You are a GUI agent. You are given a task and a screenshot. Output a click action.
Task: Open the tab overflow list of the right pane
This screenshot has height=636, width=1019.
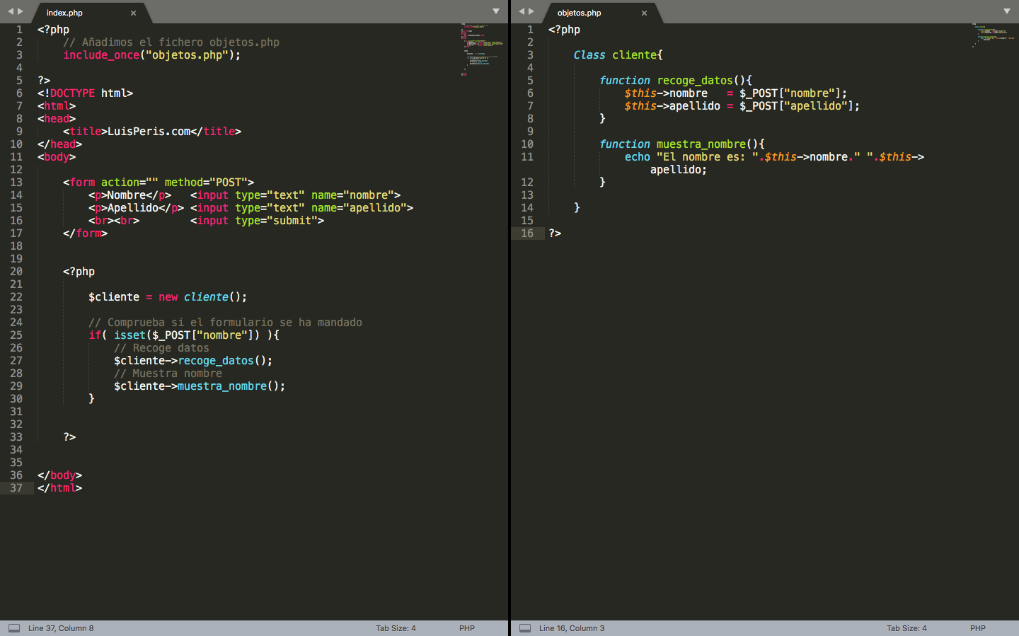tap(1006, 11)
